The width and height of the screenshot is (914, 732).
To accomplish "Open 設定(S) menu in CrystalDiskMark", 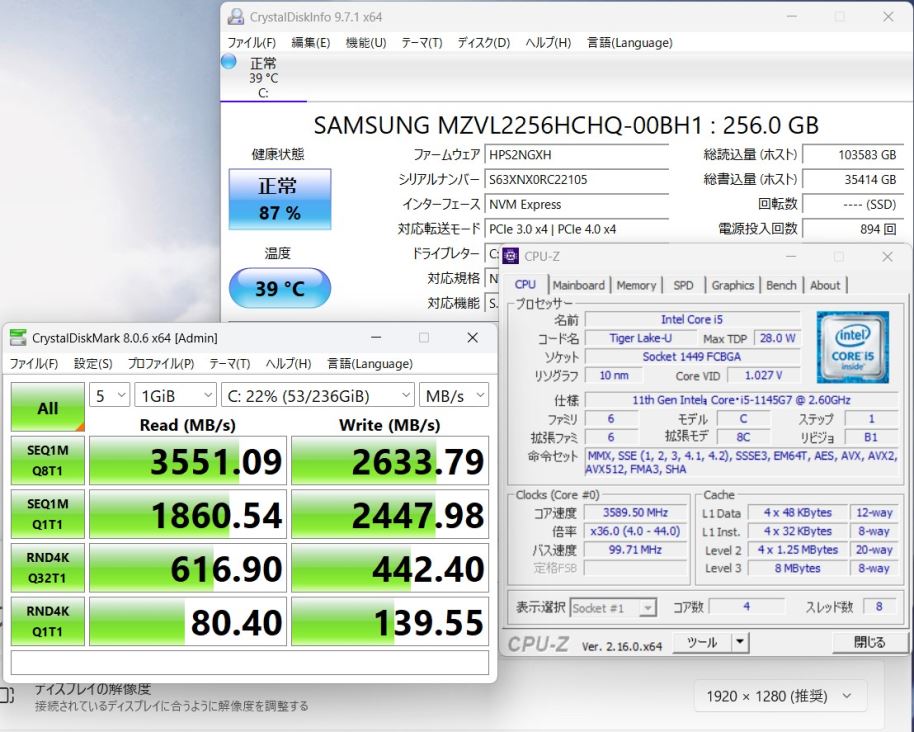I will tap(93, 364).
